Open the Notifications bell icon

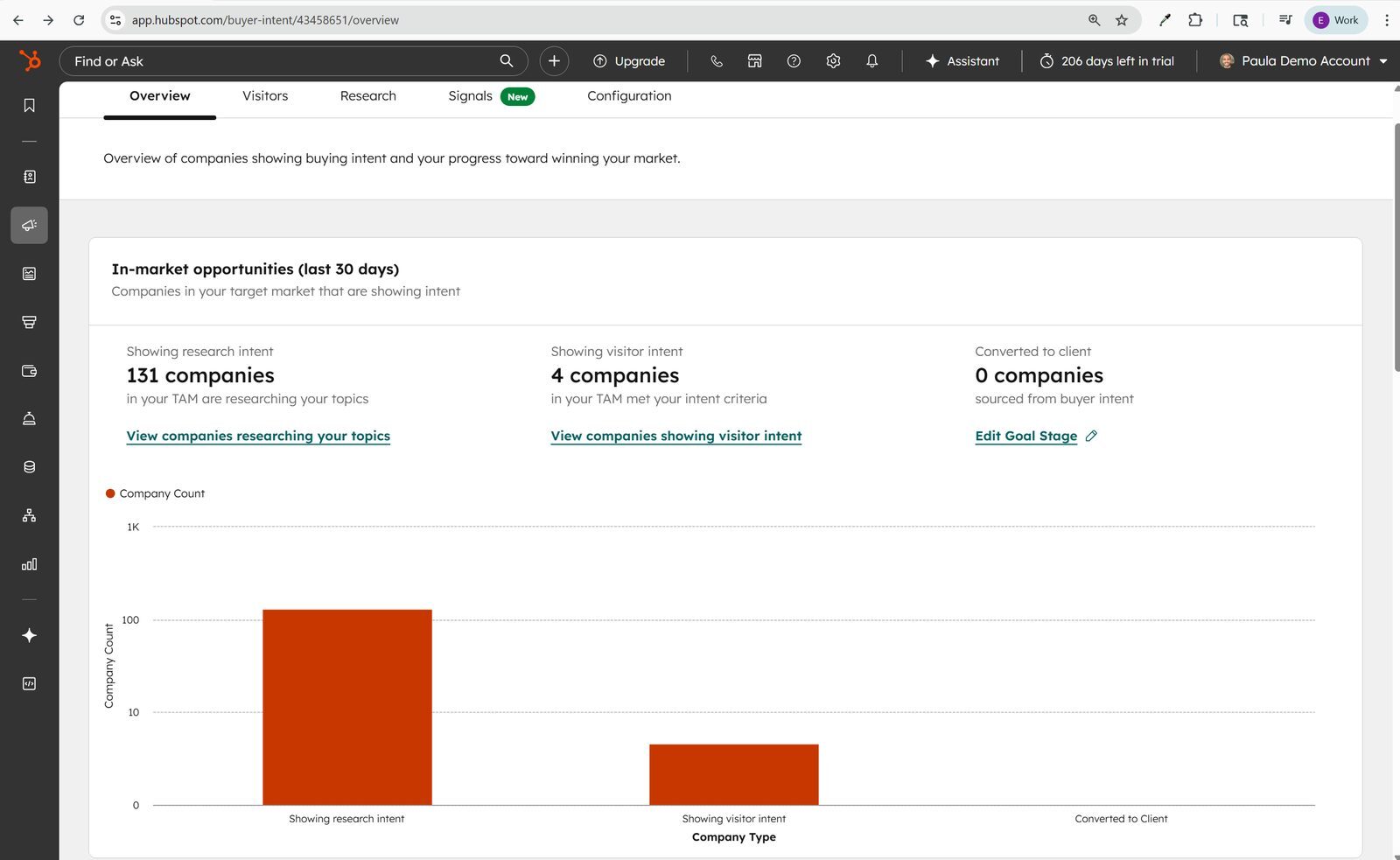872,60
